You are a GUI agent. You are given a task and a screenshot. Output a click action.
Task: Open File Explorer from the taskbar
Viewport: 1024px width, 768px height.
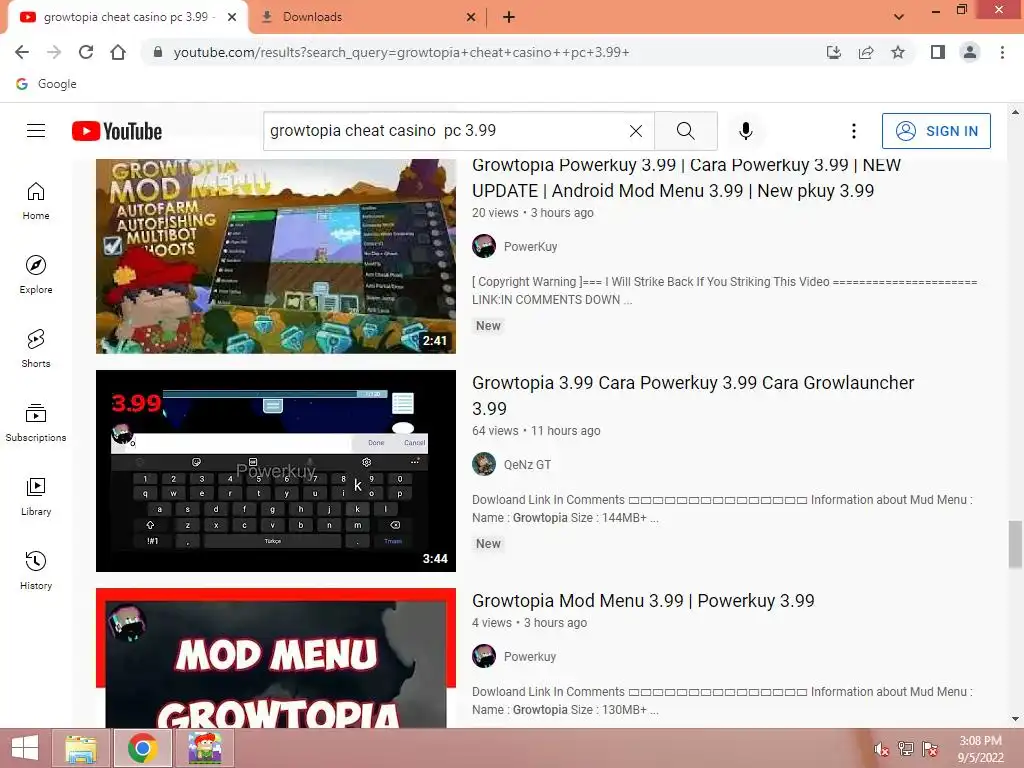[82, 748]
